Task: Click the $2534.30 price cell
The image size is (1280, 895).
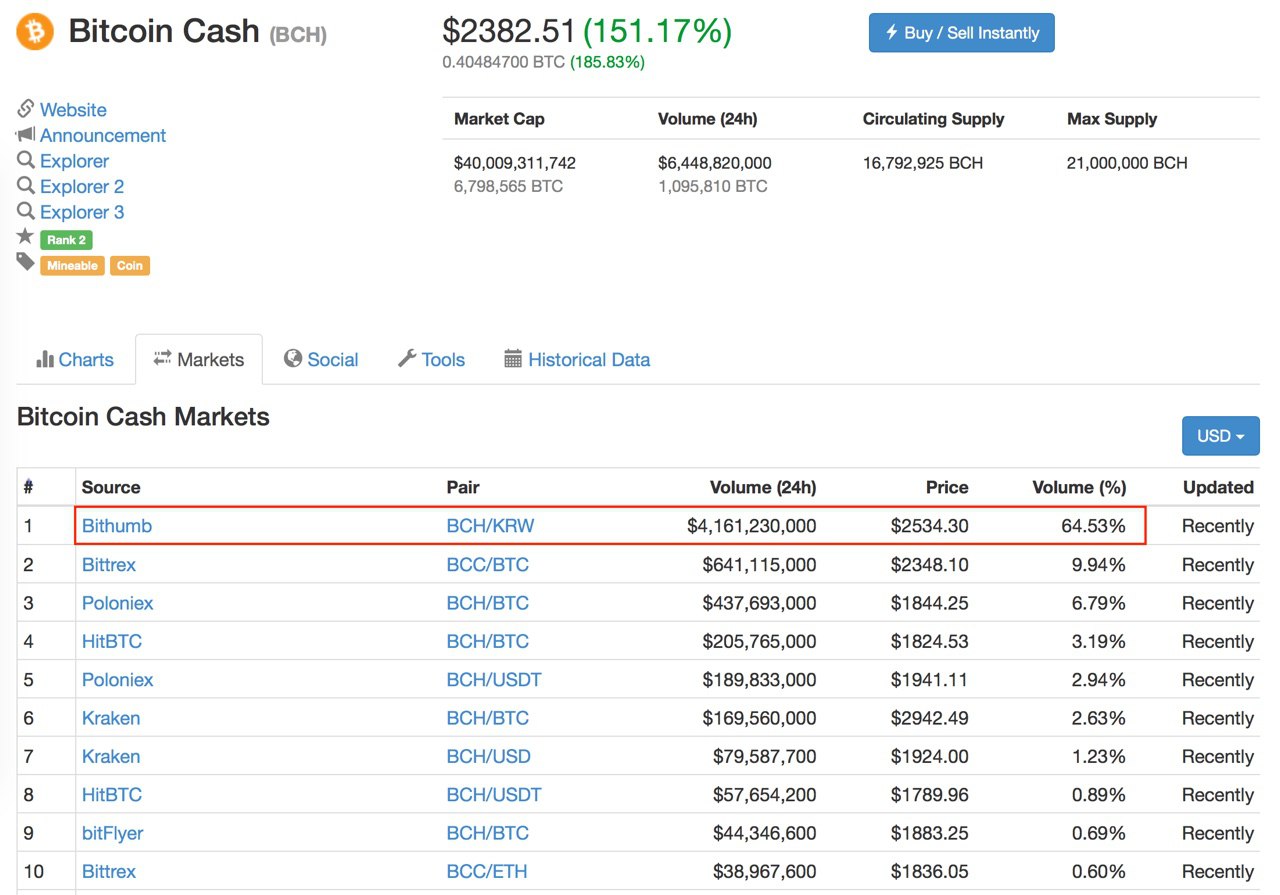Action: coord(930,526)
